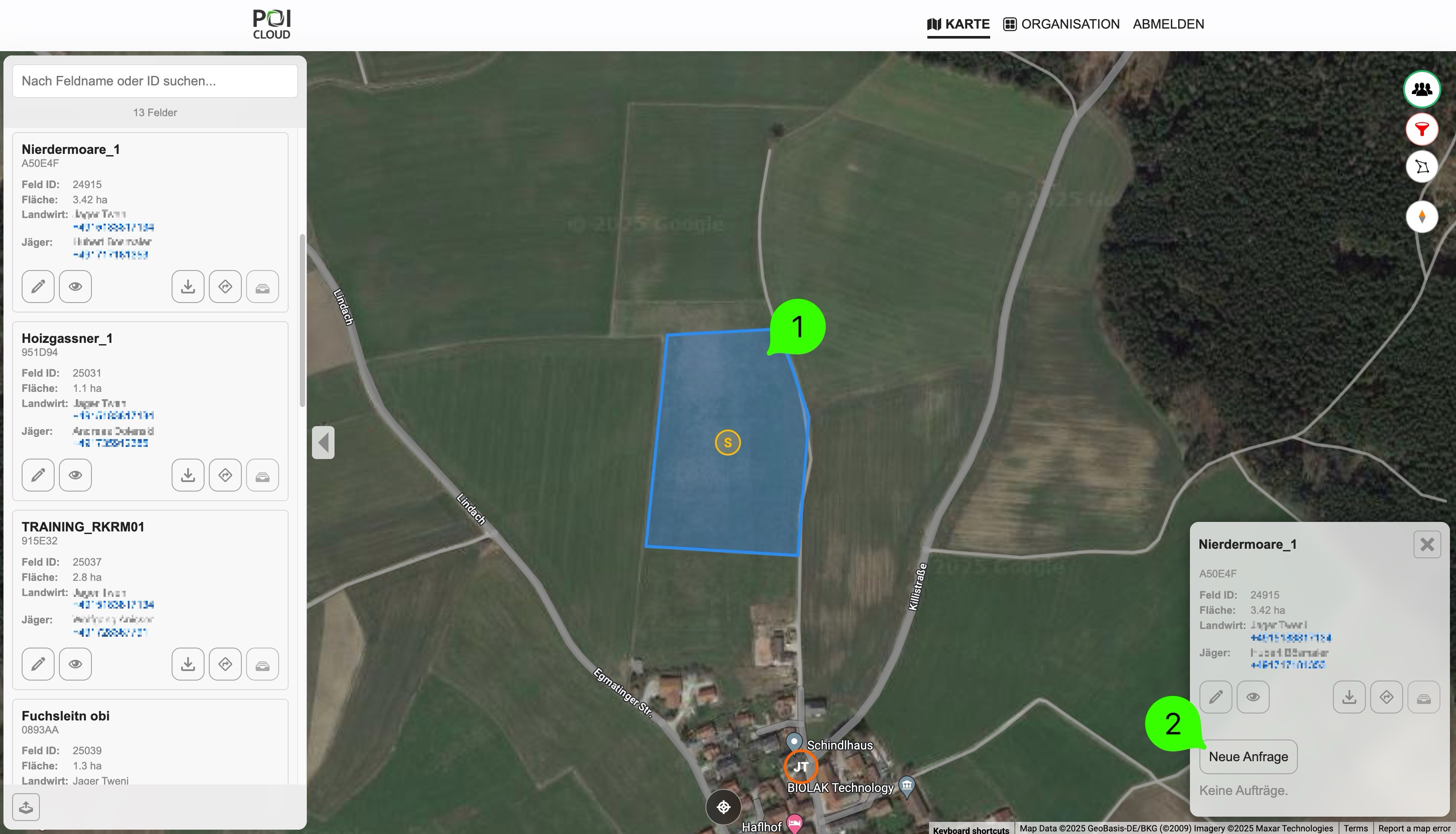This screenshot has height=834, width=1456.
Task: Open the KARTE tab
Action: point(959,24)
